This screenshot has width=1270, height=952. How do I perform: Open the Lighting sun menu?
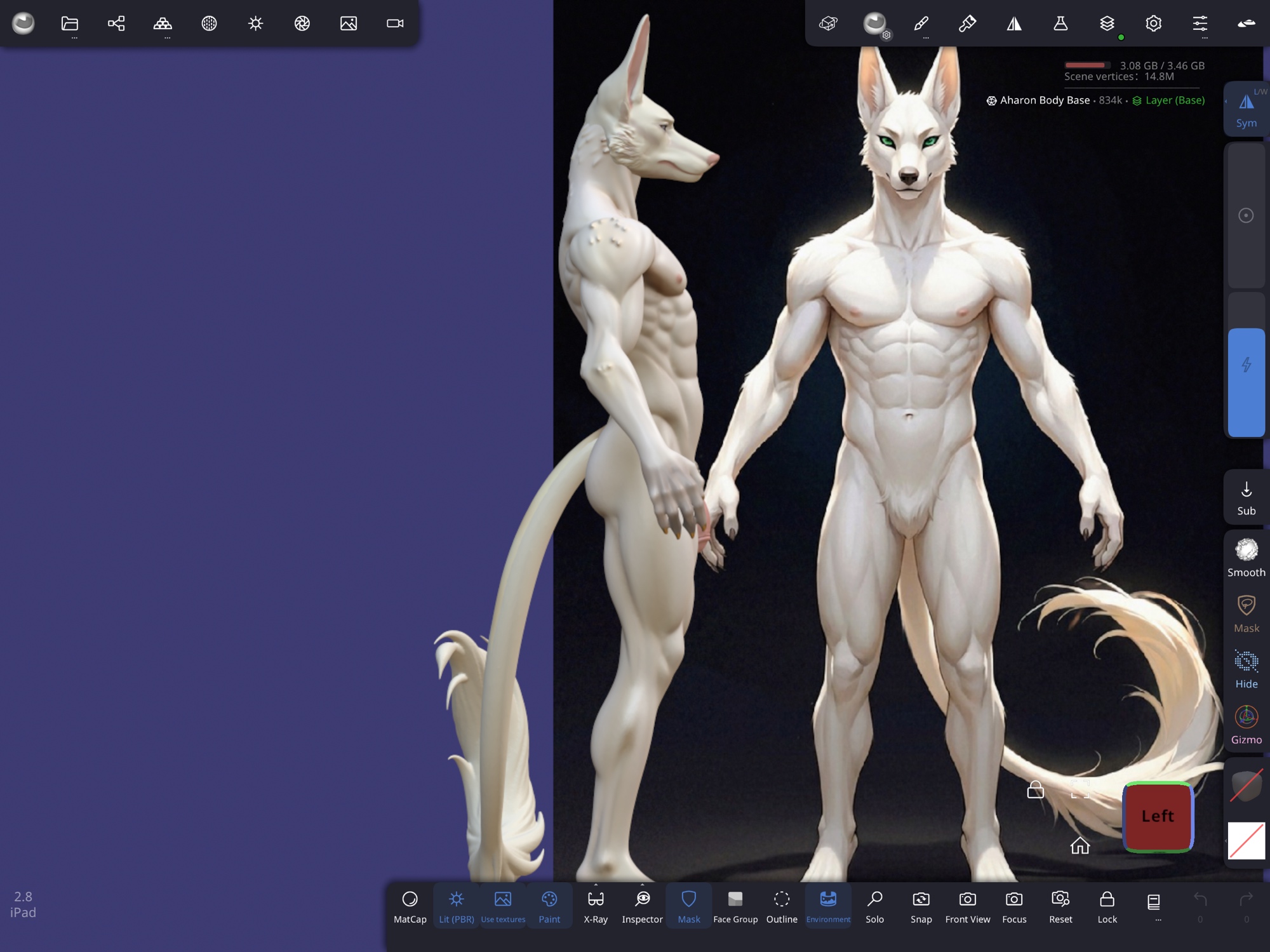(255, 24)
